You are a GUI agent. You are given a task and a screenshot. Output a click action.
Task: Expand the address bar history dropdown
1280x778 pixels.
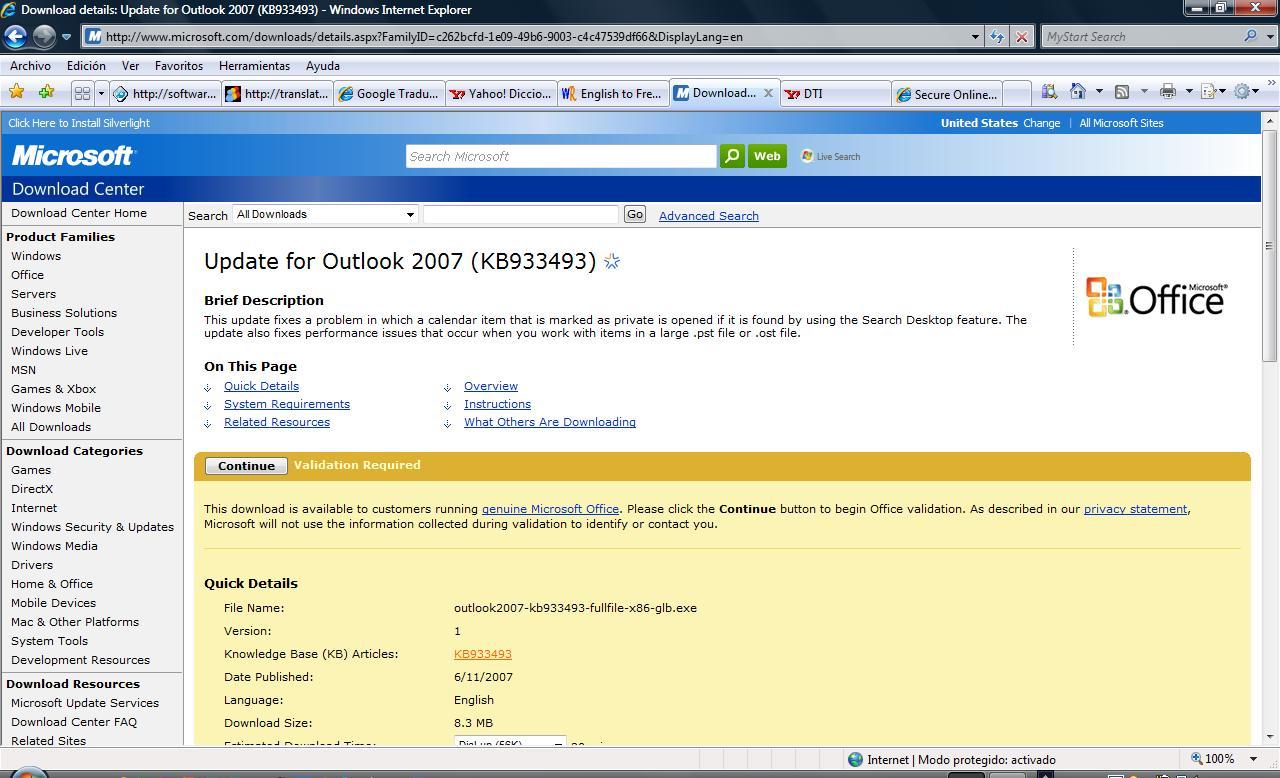(975, 37)
